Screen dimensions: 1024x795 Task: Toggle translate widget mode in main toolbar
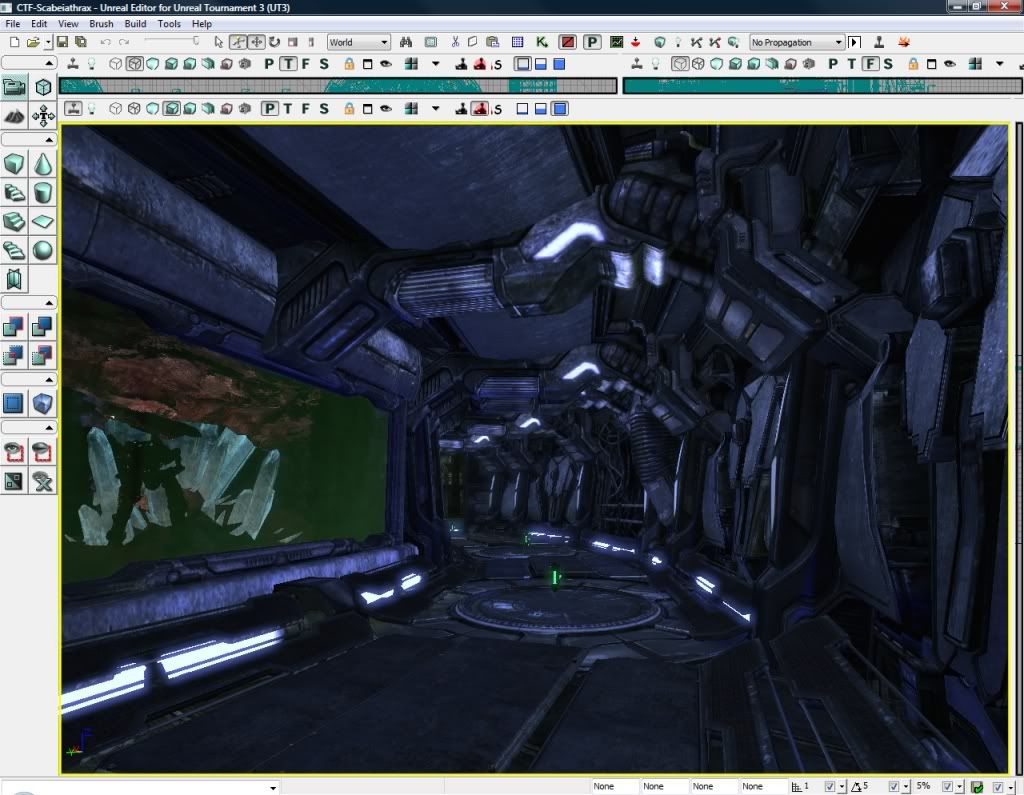(257, 42)
